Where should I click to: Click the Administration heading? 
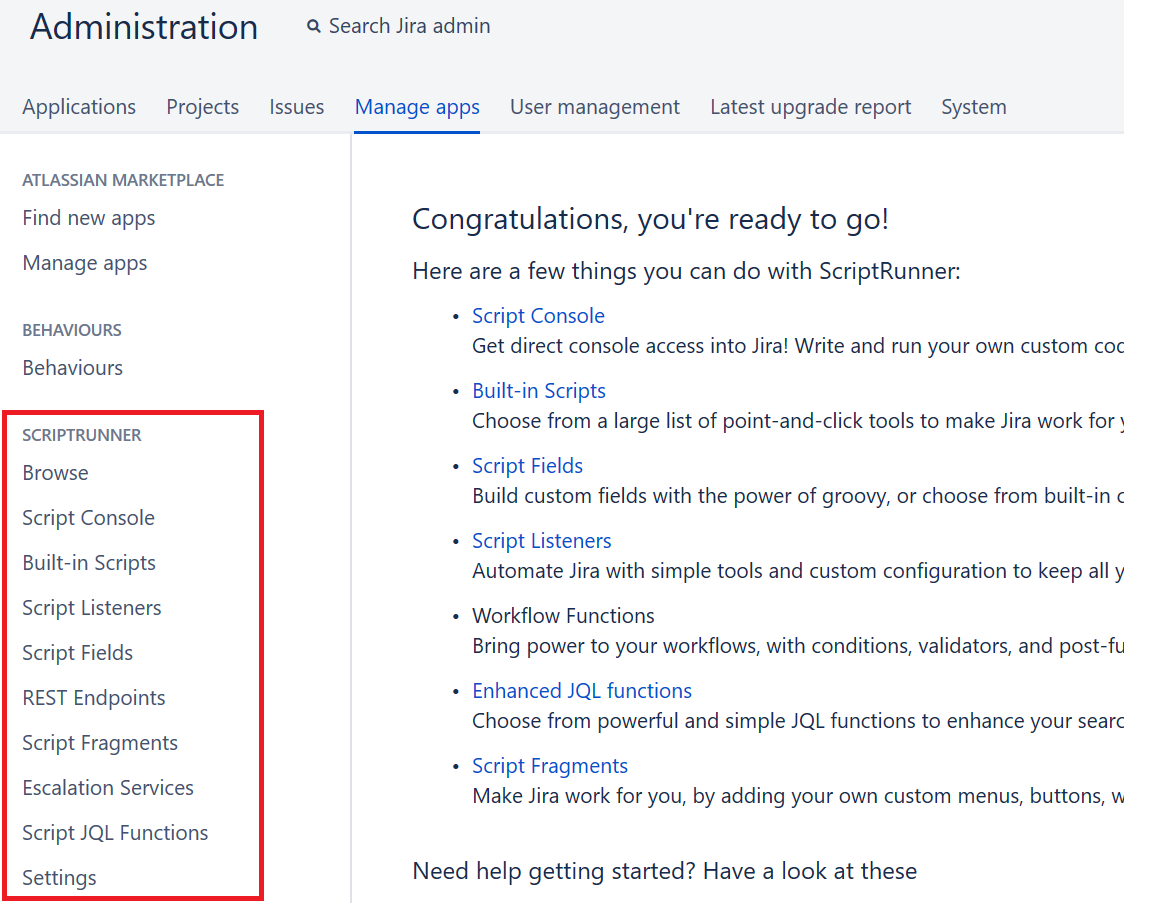[x=144, y=27]
